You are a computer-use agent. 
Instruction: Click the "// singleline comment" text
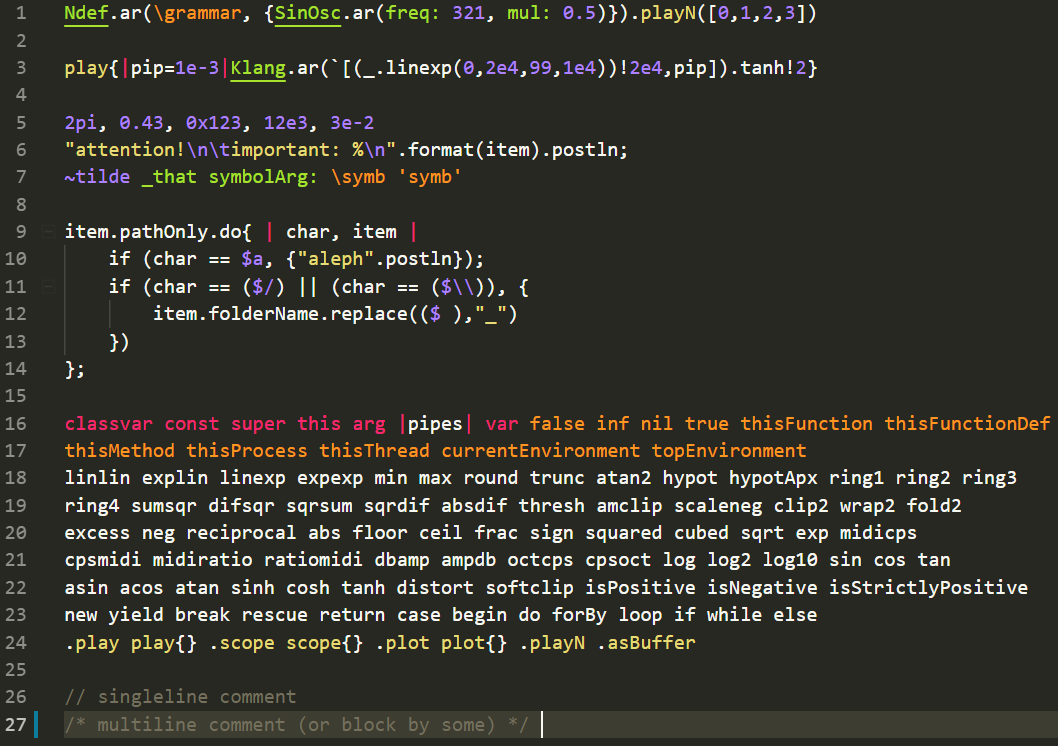(180, 696)
